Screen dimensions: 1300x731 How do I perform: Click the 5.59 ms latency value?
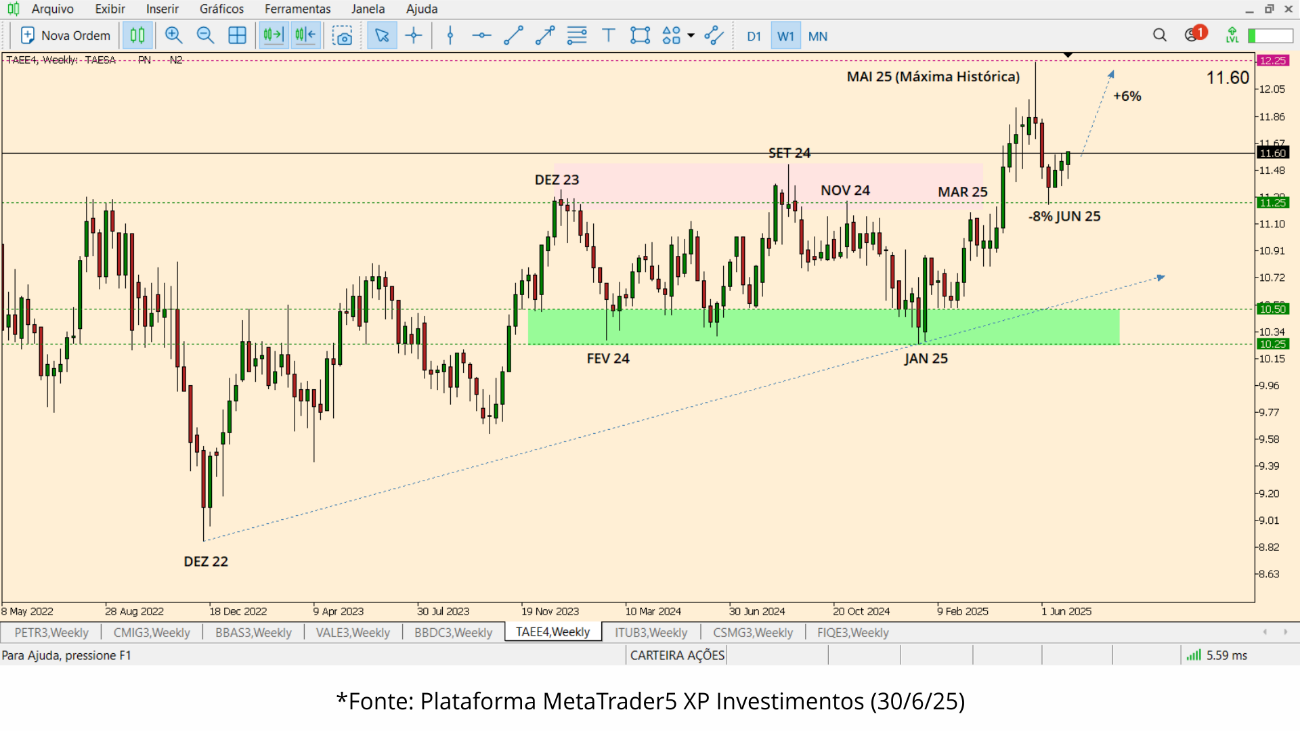1227,655
